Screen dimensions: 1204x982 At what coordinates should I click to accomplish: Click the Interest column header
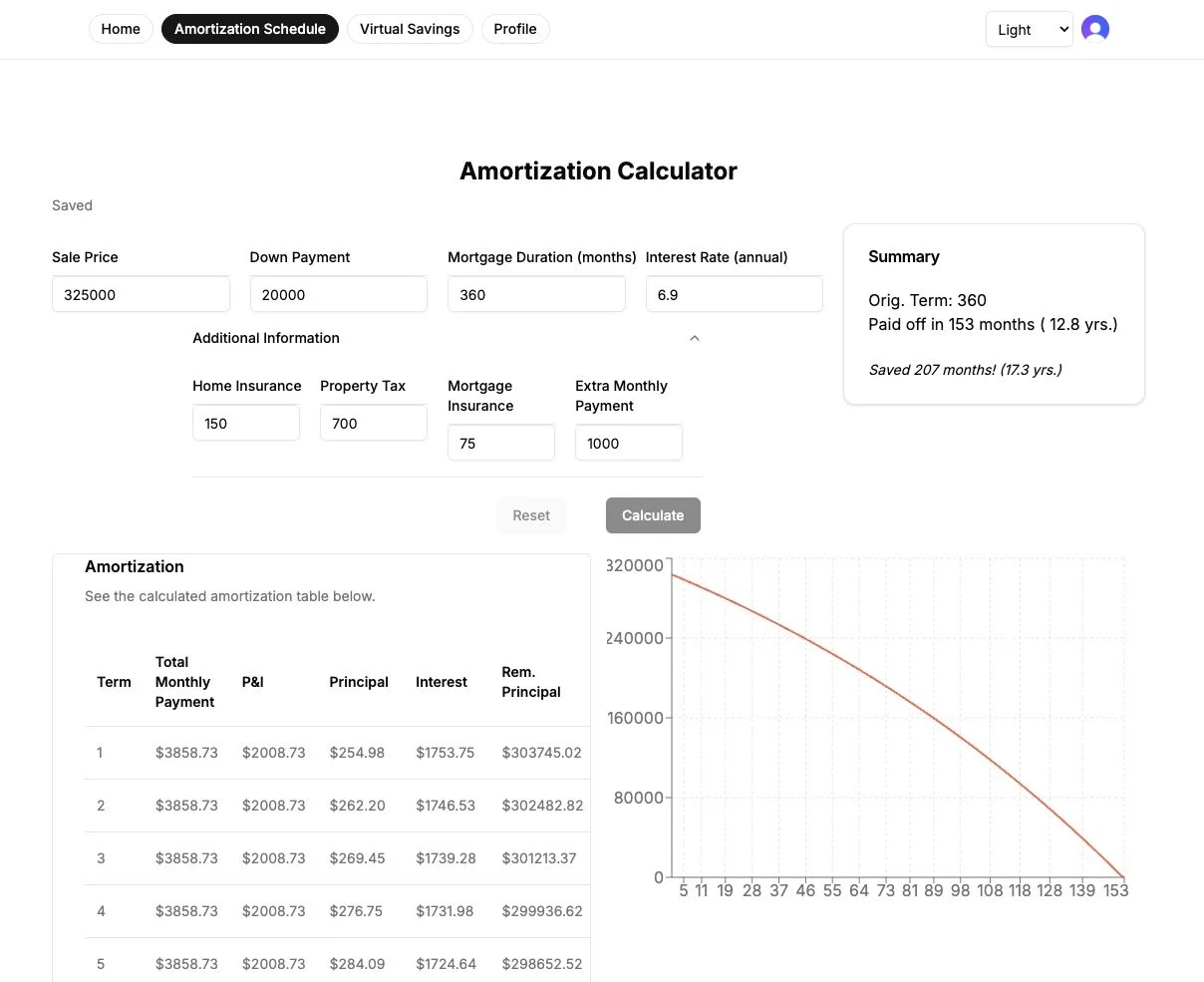tap(442, 682)
